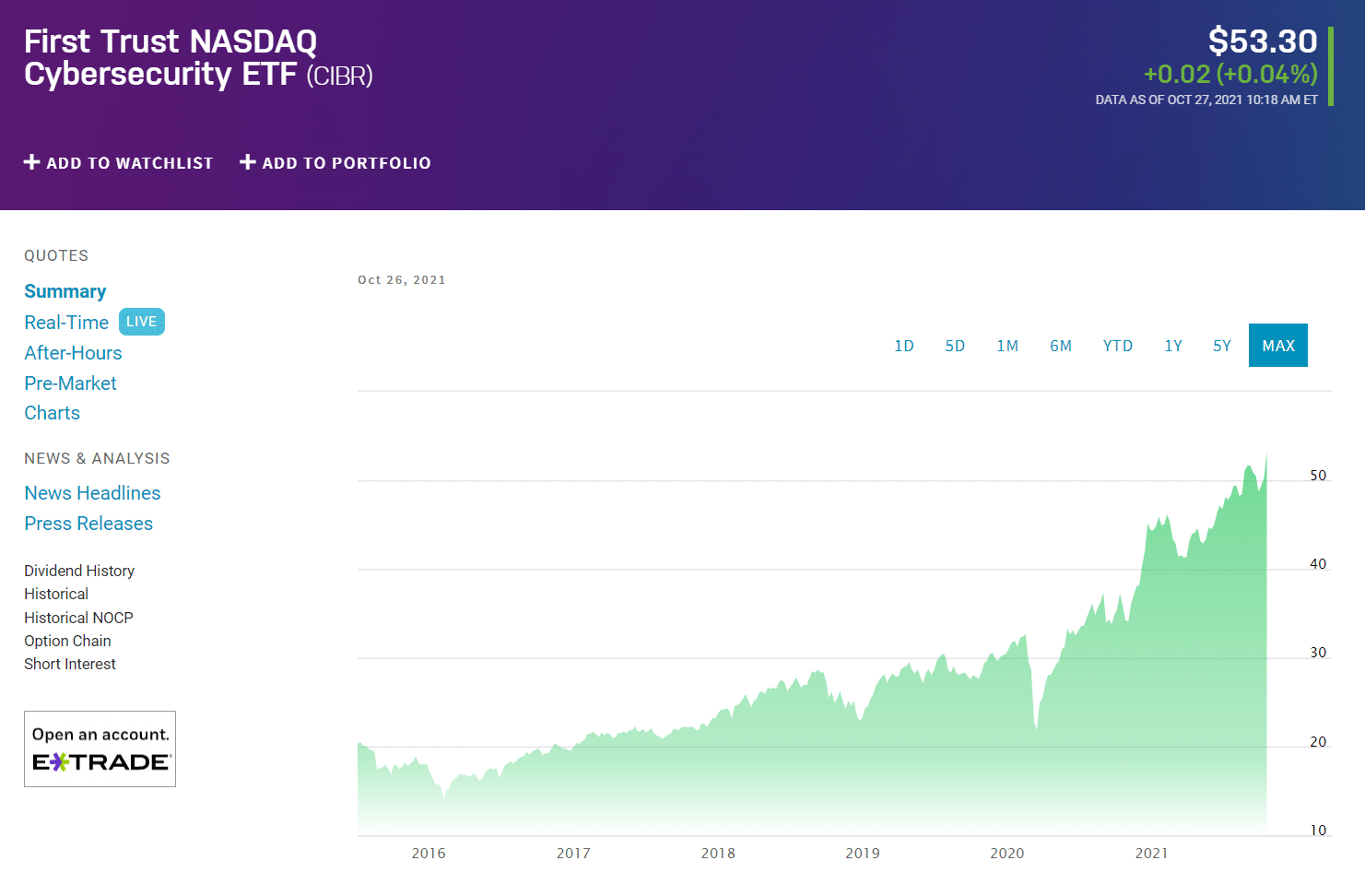Open Historical NOCP link
The image size is (1365, 896).
[78, 618]
